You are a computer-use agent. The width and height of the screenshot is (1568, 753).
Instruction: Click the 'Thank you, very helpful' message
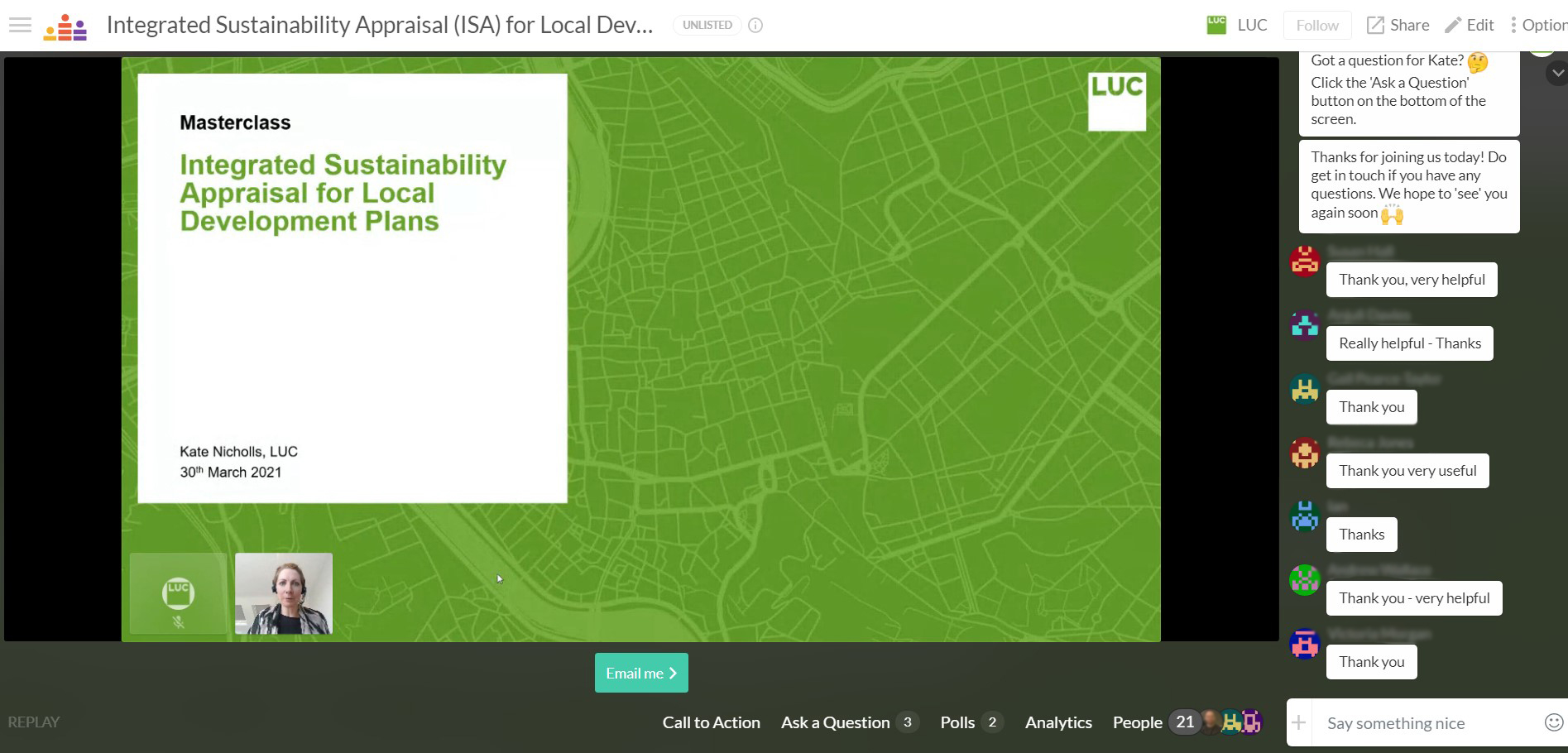(1412, 280)
